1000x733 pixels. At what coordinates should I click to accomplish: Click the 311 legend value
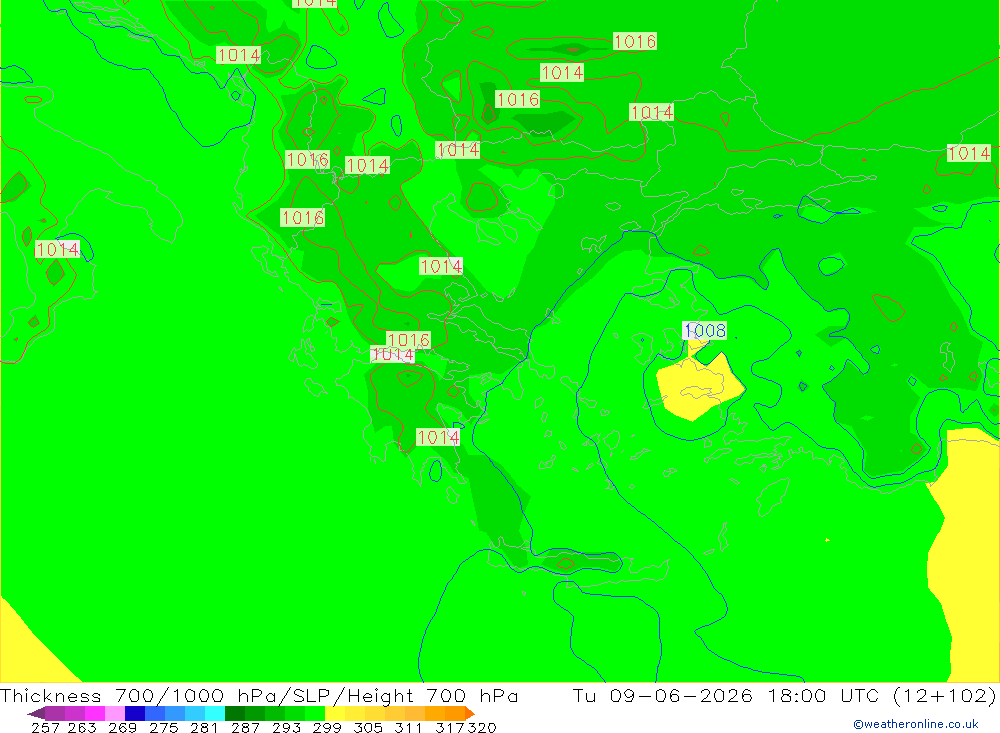point(408,727)
